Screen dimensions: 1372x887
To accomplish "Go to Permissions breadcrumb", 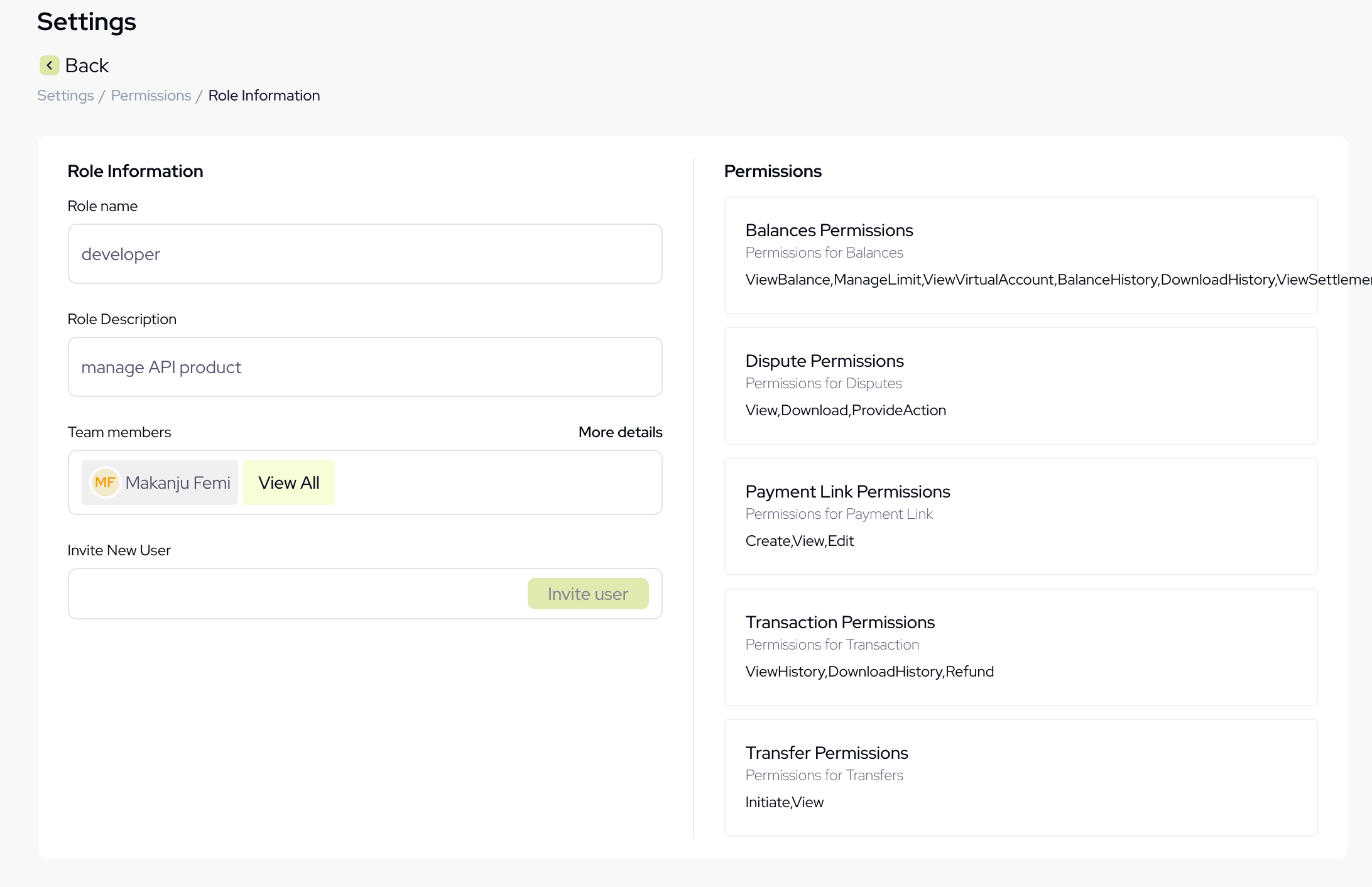I will (x=151, y=95).
